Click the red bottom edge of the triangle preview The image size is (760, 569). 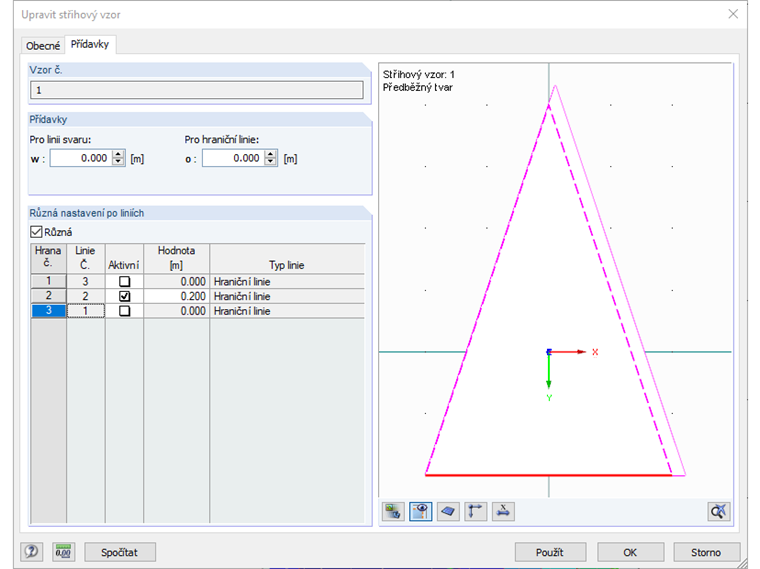tap(549, 475)
